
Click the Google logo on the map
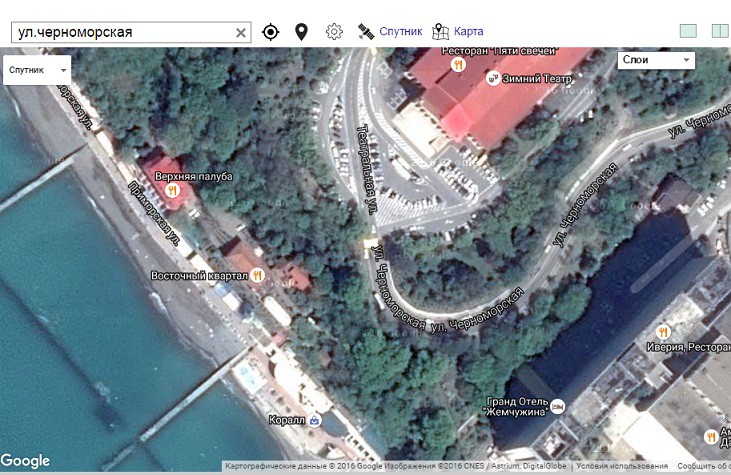point(26,461)
